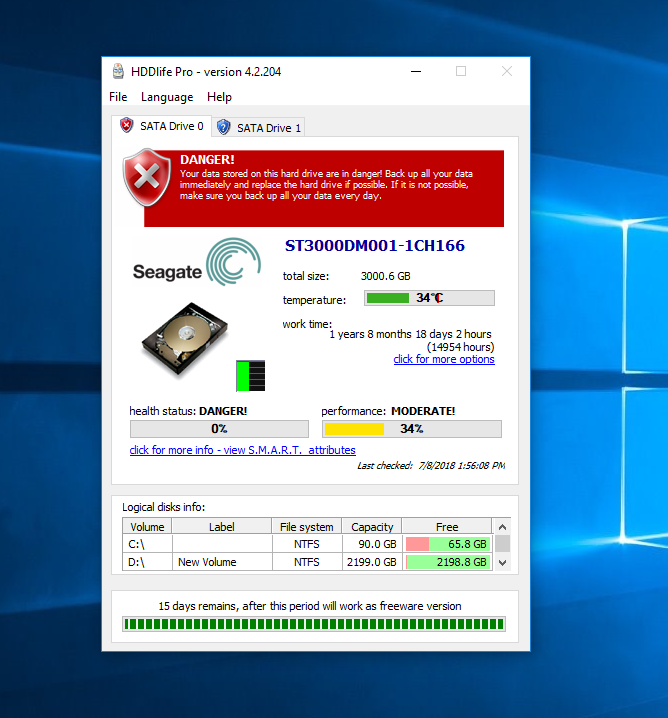Click the logical disks list scrollbar thumb
Viewport: 668px width, 718px height.
(x=502, y=544)
